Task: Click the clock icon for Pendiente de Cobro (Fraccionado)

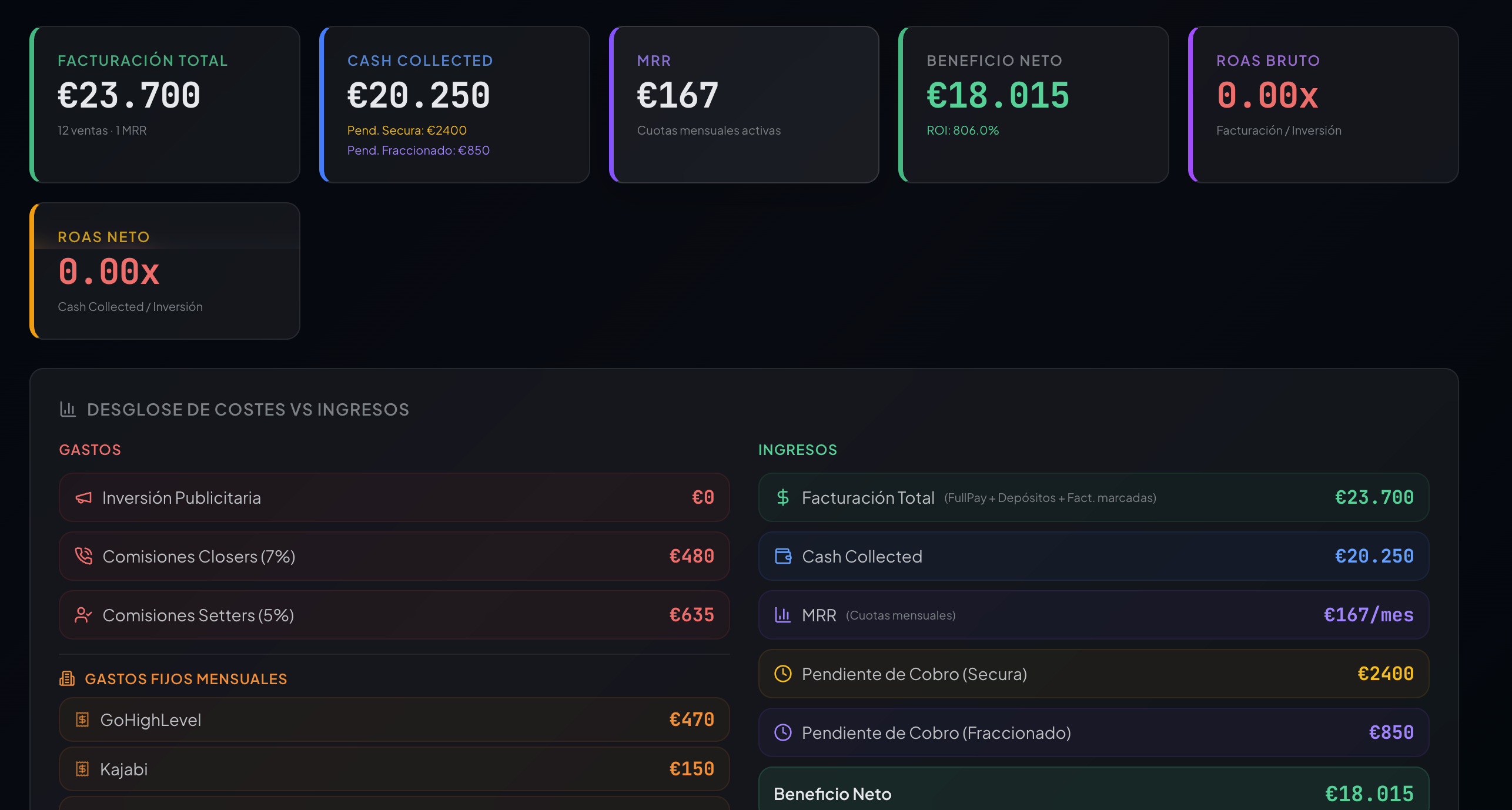Action: pos(783,732)
